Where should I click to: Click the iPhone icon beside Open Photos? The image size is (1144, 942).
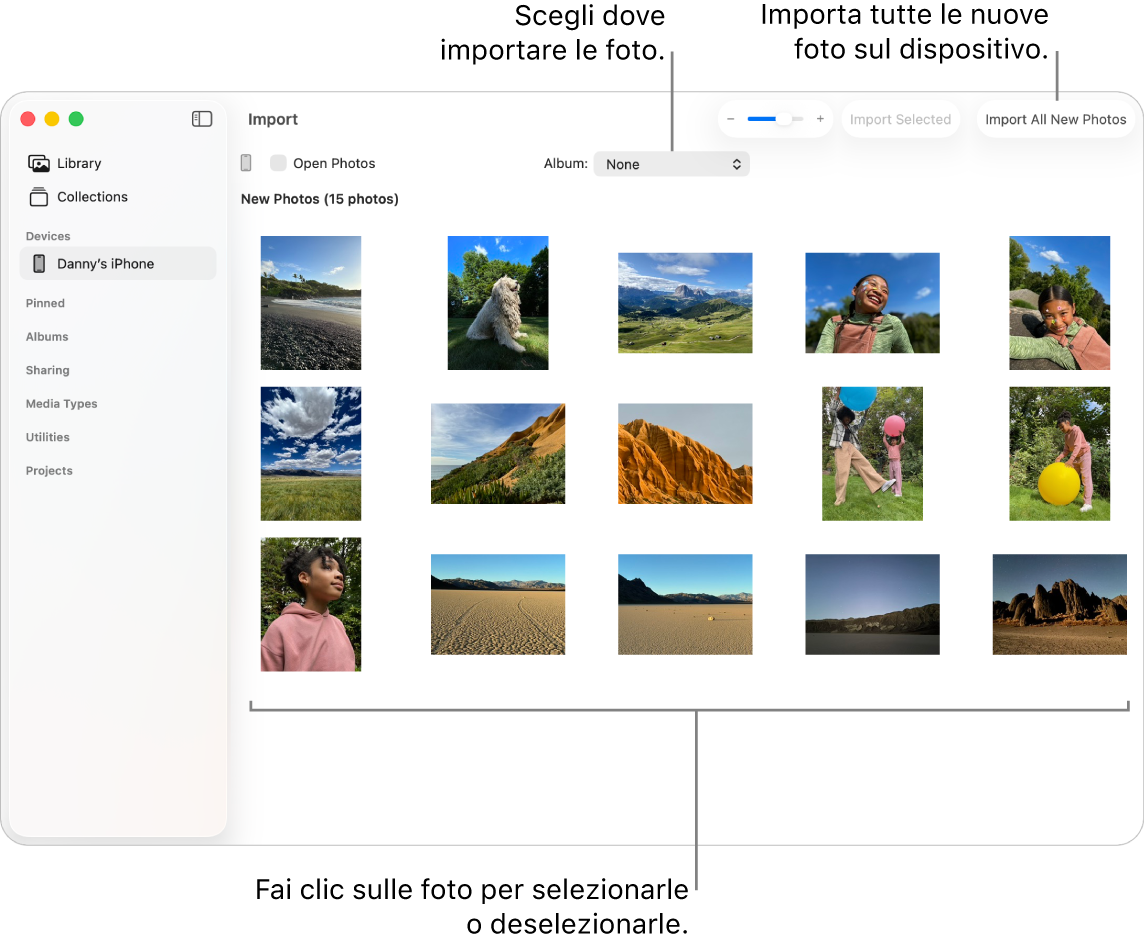(246, 162)
